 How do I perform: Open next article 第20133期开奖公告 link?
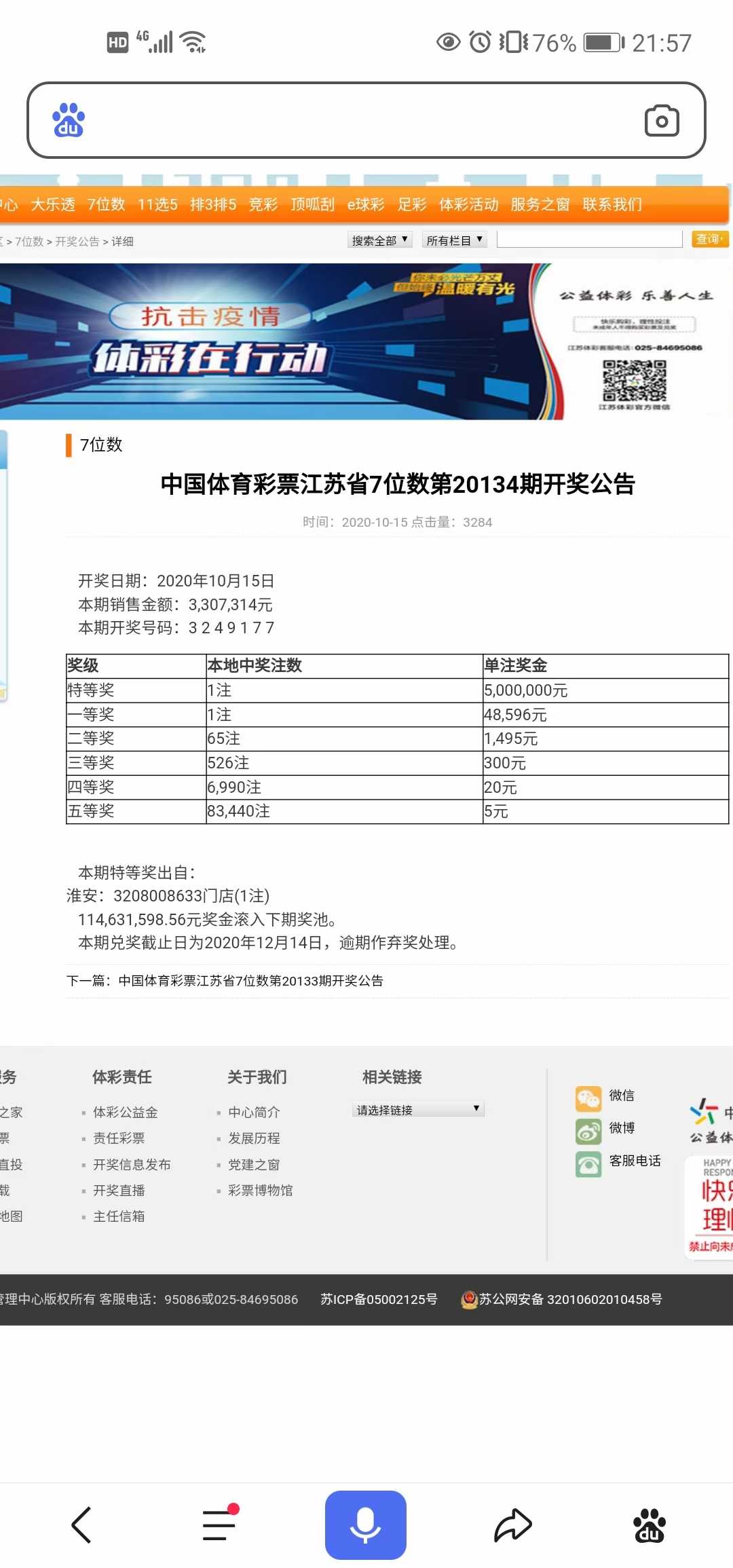pyautogui.click(x=251, y=981)
